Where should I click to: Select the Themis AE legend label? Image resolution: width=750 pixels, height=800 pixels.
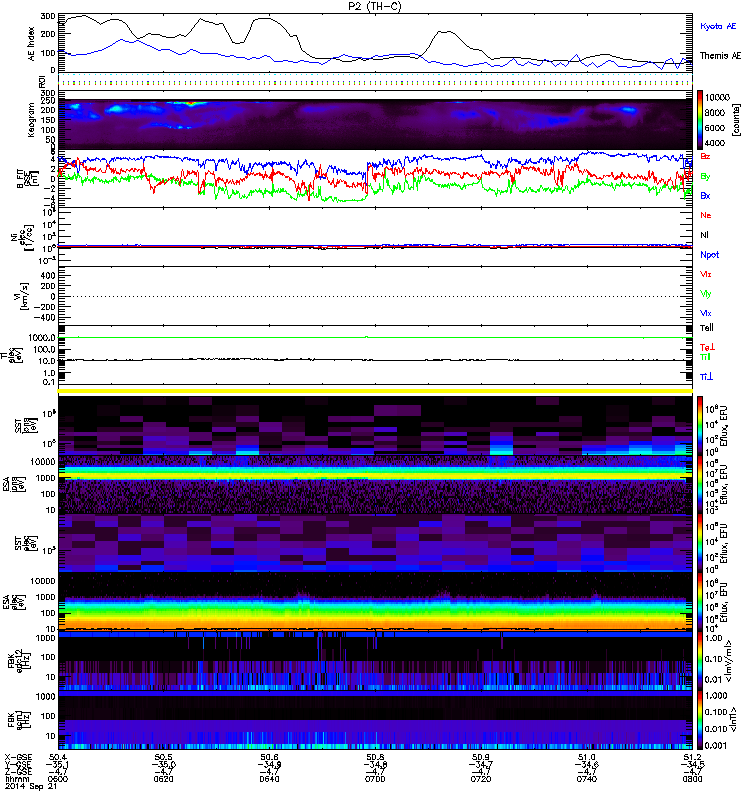click(x=720, y=56)
